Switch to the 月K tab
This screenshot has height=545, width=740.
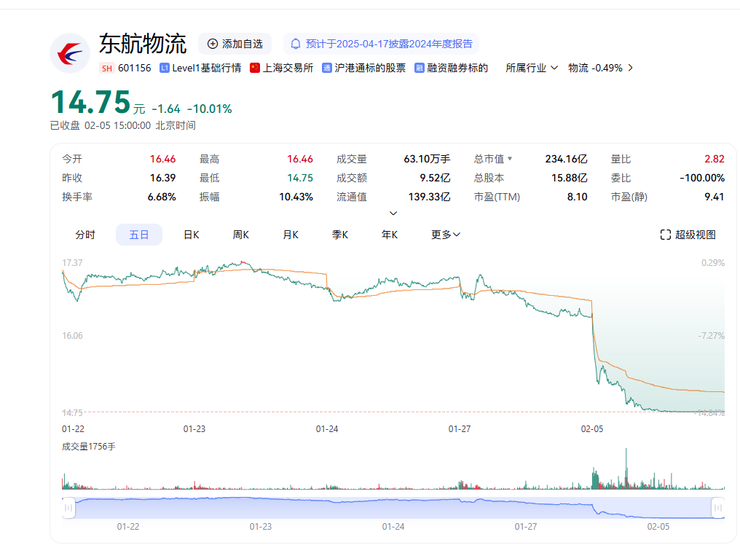pyautogui.click(x=290, y=235)
